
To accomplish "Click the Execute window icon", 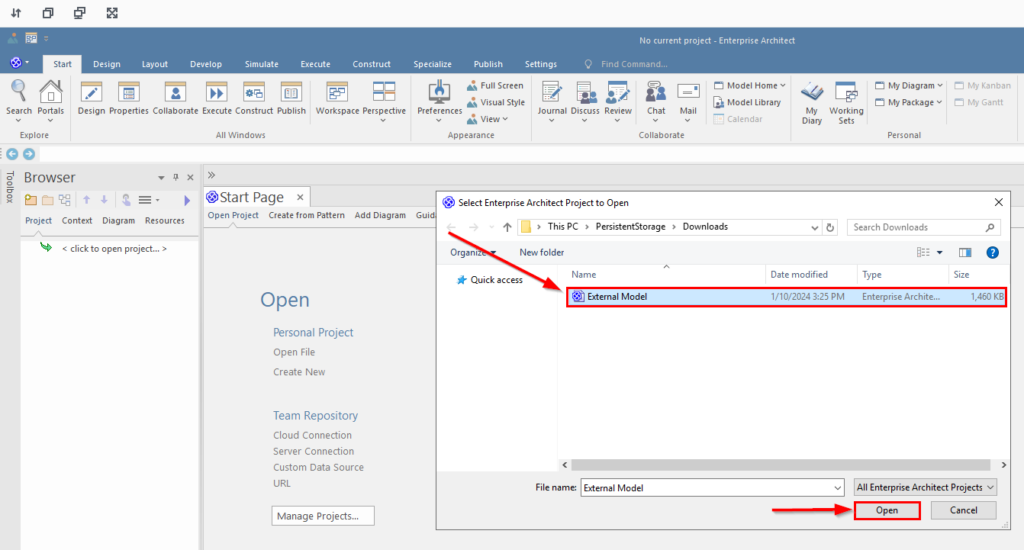I will click(x=216, y=98).
